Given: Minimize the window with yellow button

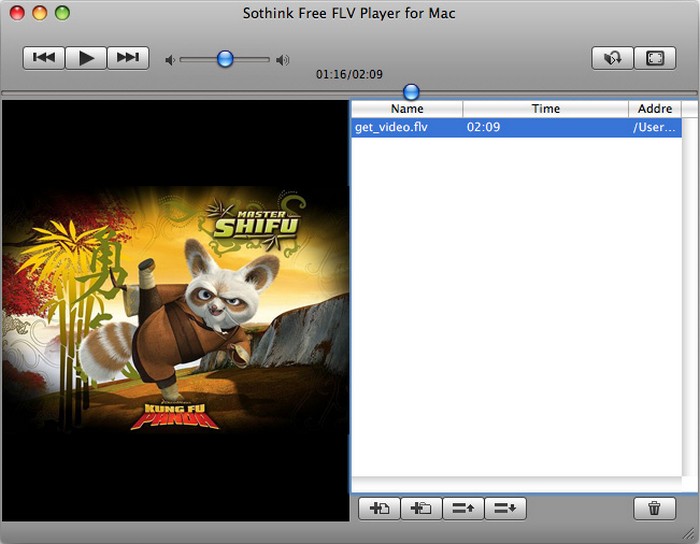Looking at the screenshot, I should coord(40,12).
